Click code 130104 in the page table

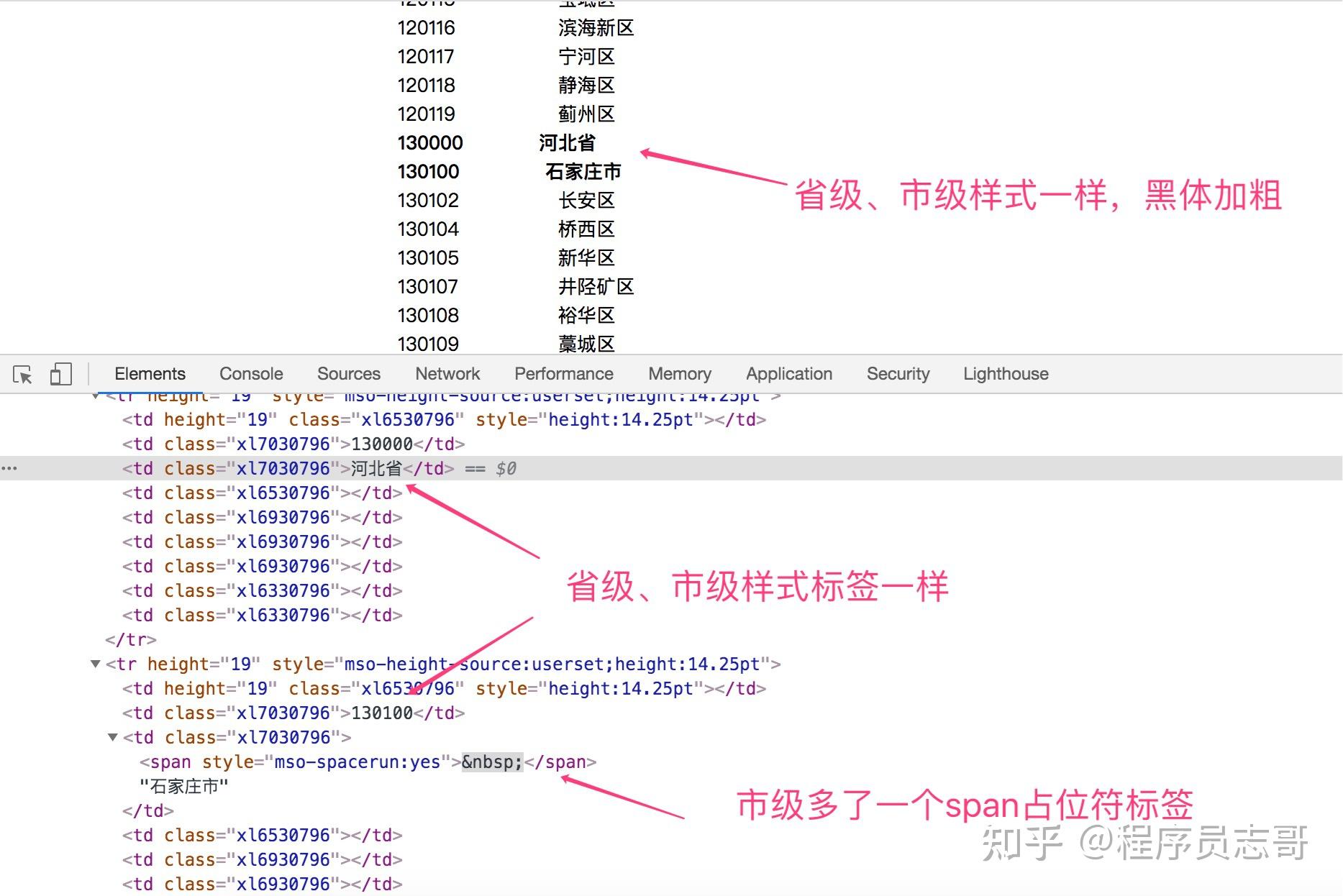pos(428,229)
